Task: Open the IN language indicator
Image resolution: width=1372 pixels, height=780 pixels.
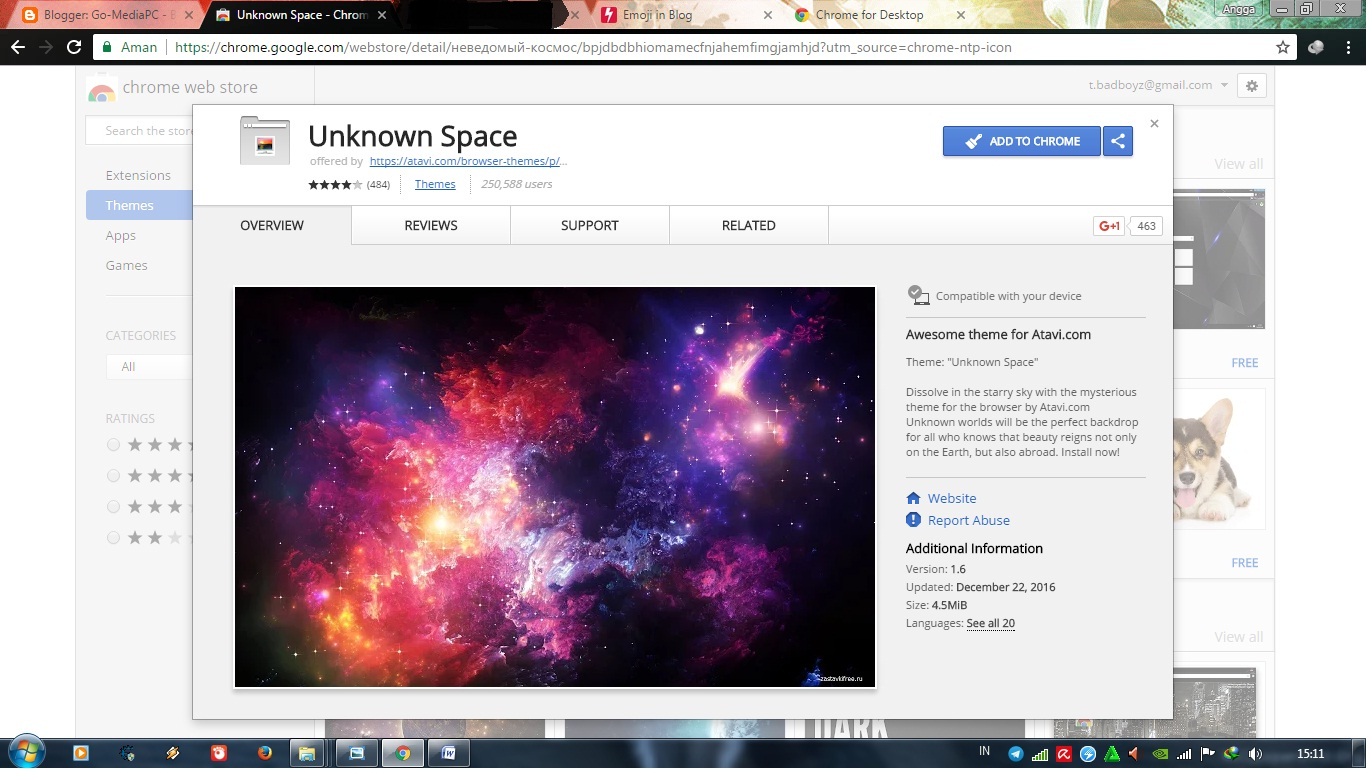Action: pyautogui.click(x=983, y=750)
